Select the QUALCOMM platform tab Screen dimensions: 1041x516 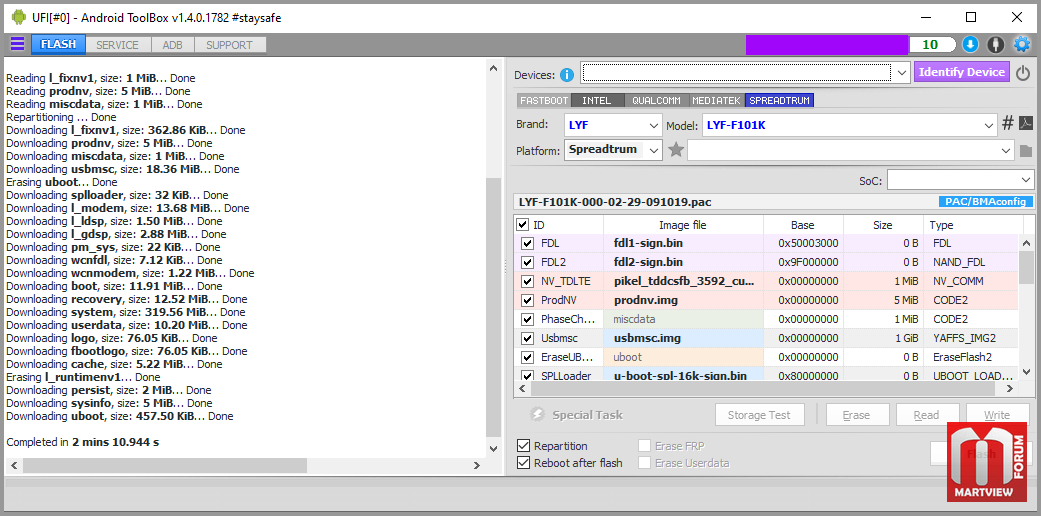pyautogui.click(x=657, y=100)
